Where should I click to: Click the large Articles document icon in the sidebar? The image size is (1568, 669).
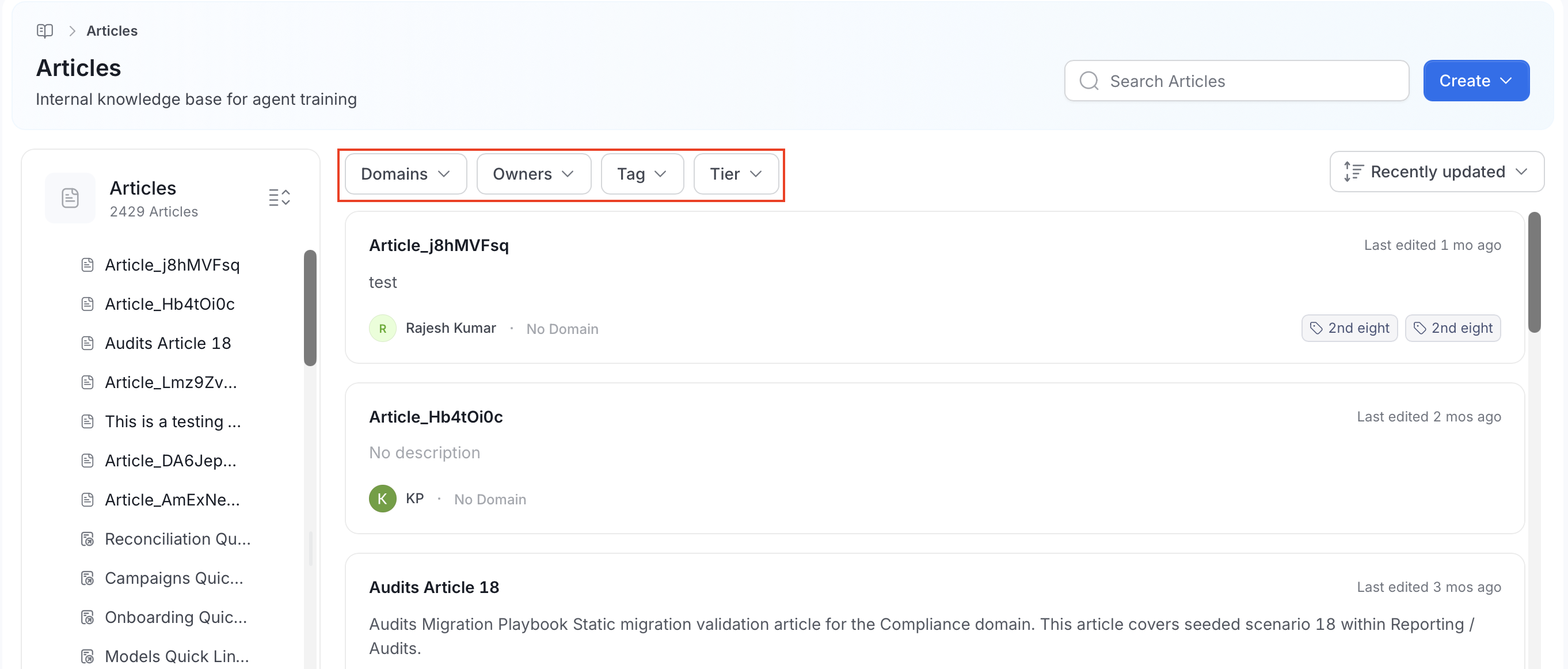coord(70,198)
